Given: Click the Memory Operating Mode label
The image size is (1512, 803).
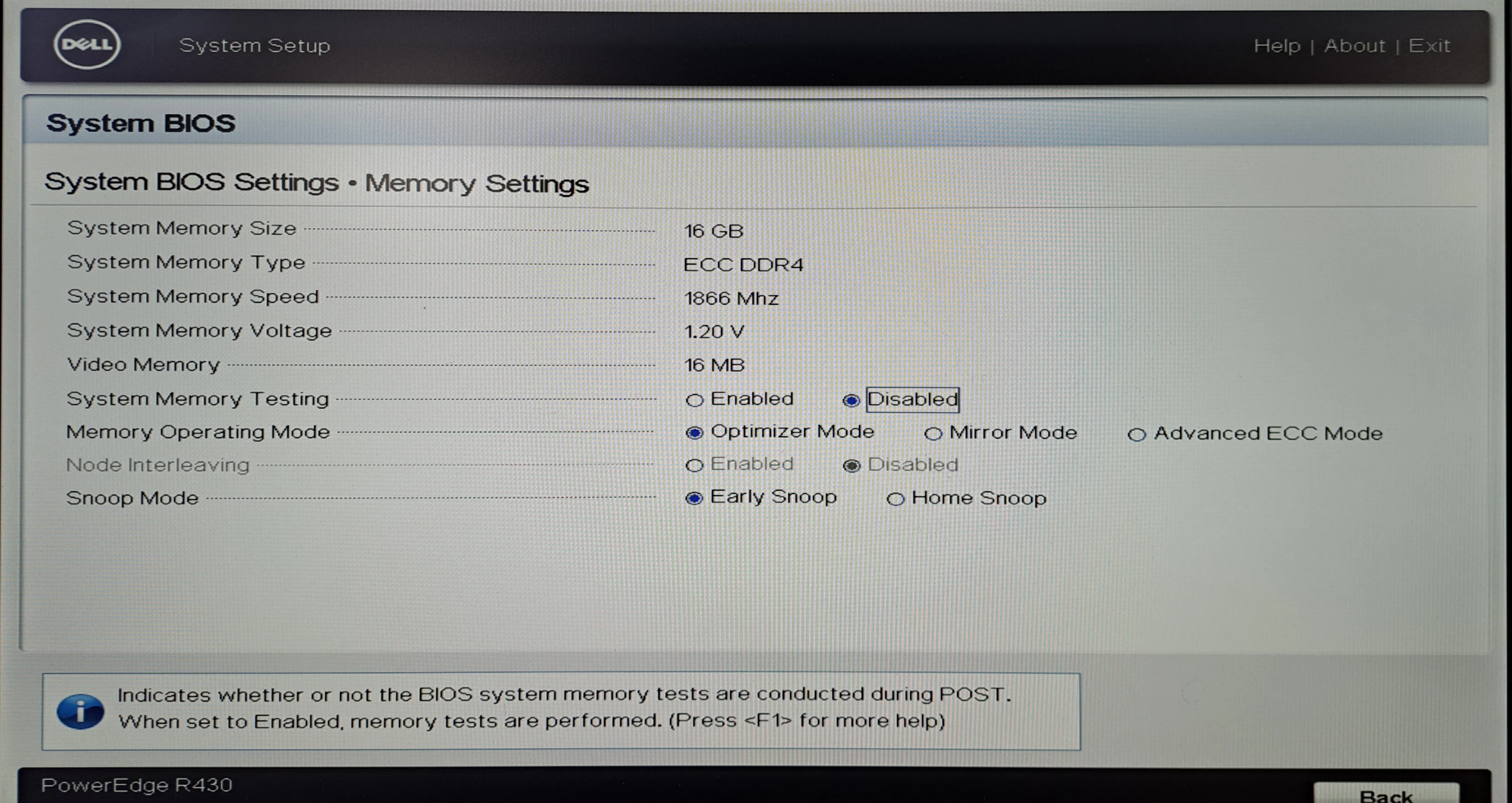Looking at the screenshot, I should click(198, 432).
